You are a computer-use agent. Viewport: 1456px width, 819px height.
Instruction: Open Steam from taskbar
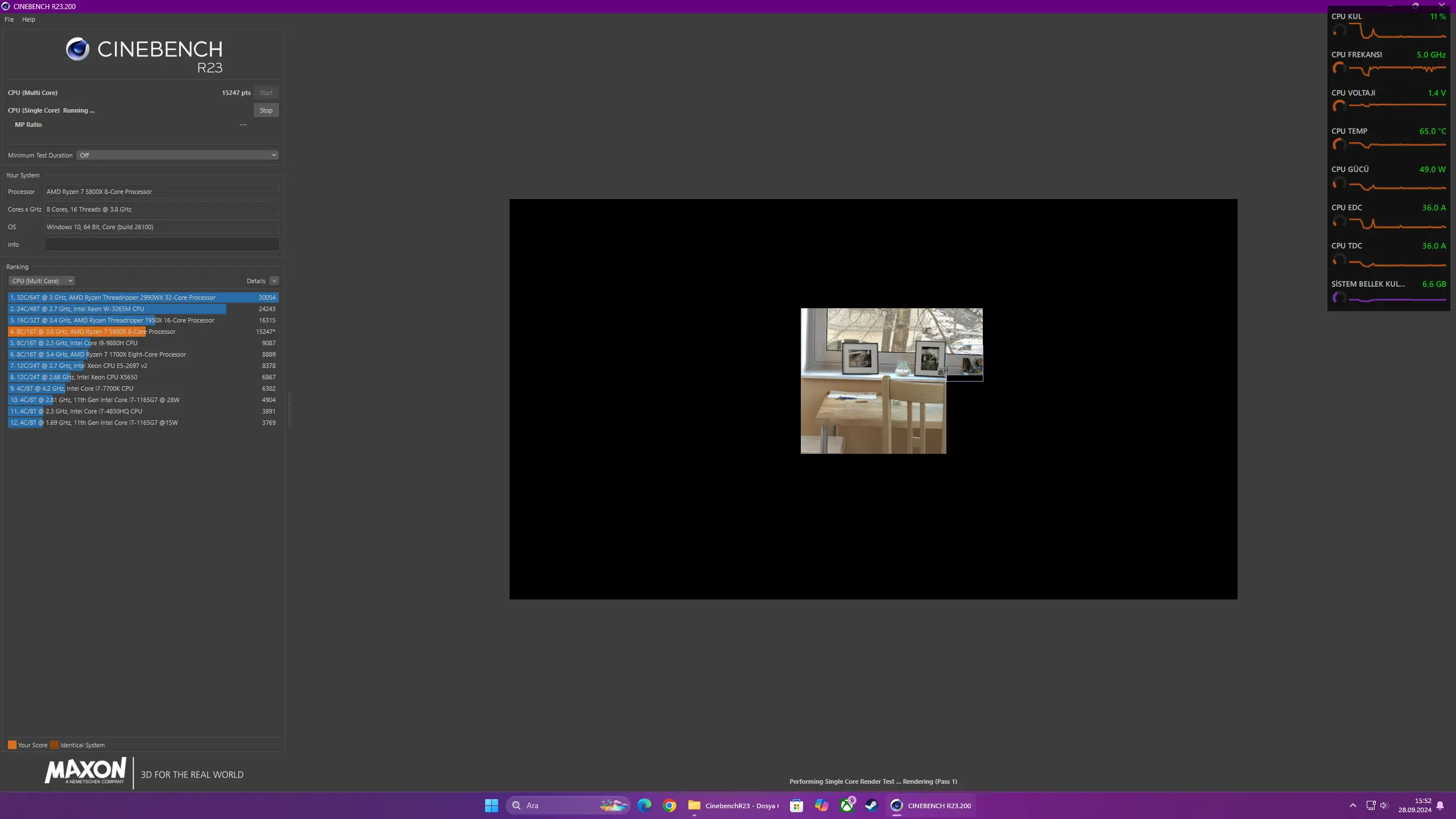point(872,805)
